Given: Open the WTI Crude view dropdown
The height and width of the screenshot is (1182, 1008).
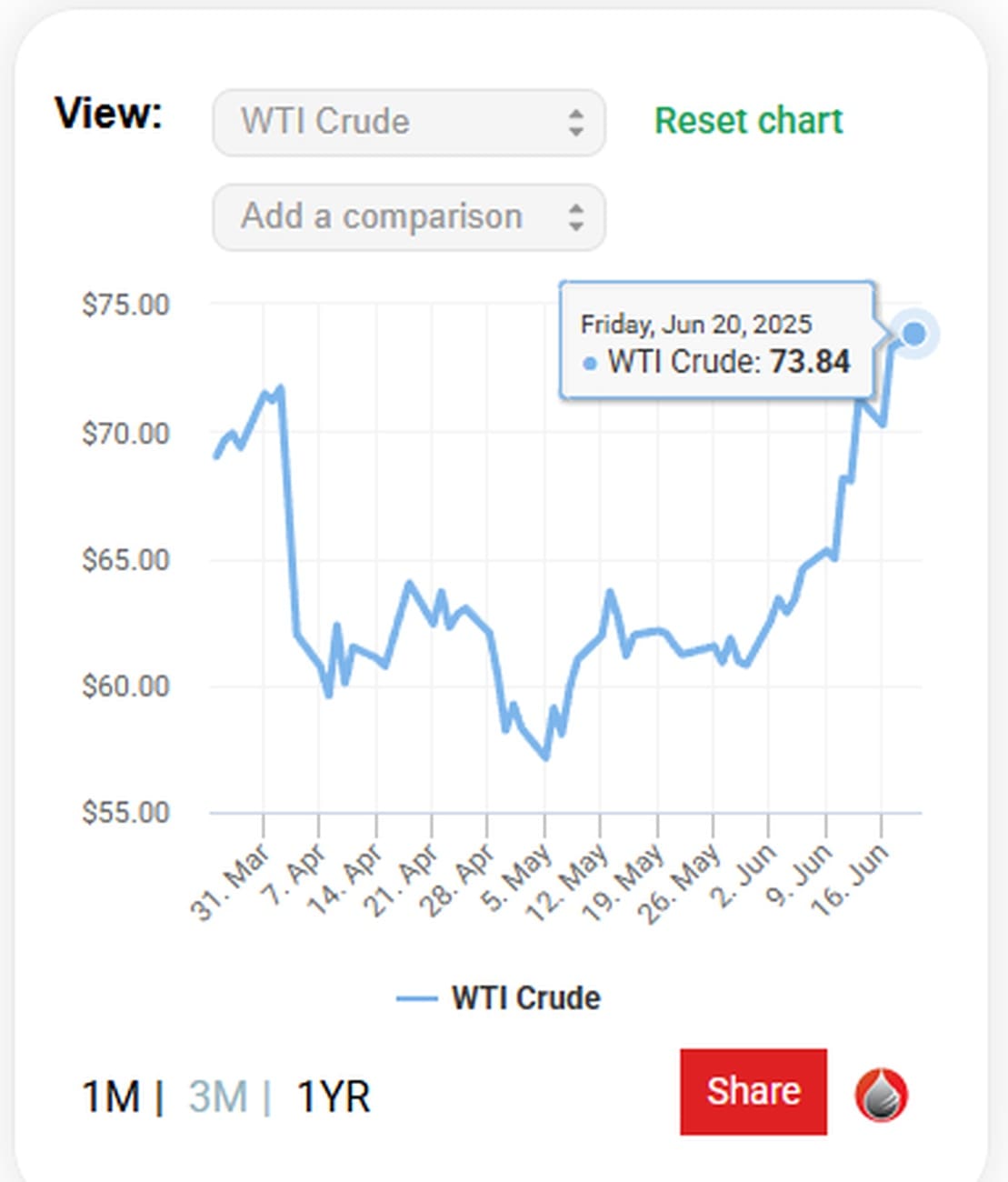Looking at the screenshot, I should (x=408, y=122).
